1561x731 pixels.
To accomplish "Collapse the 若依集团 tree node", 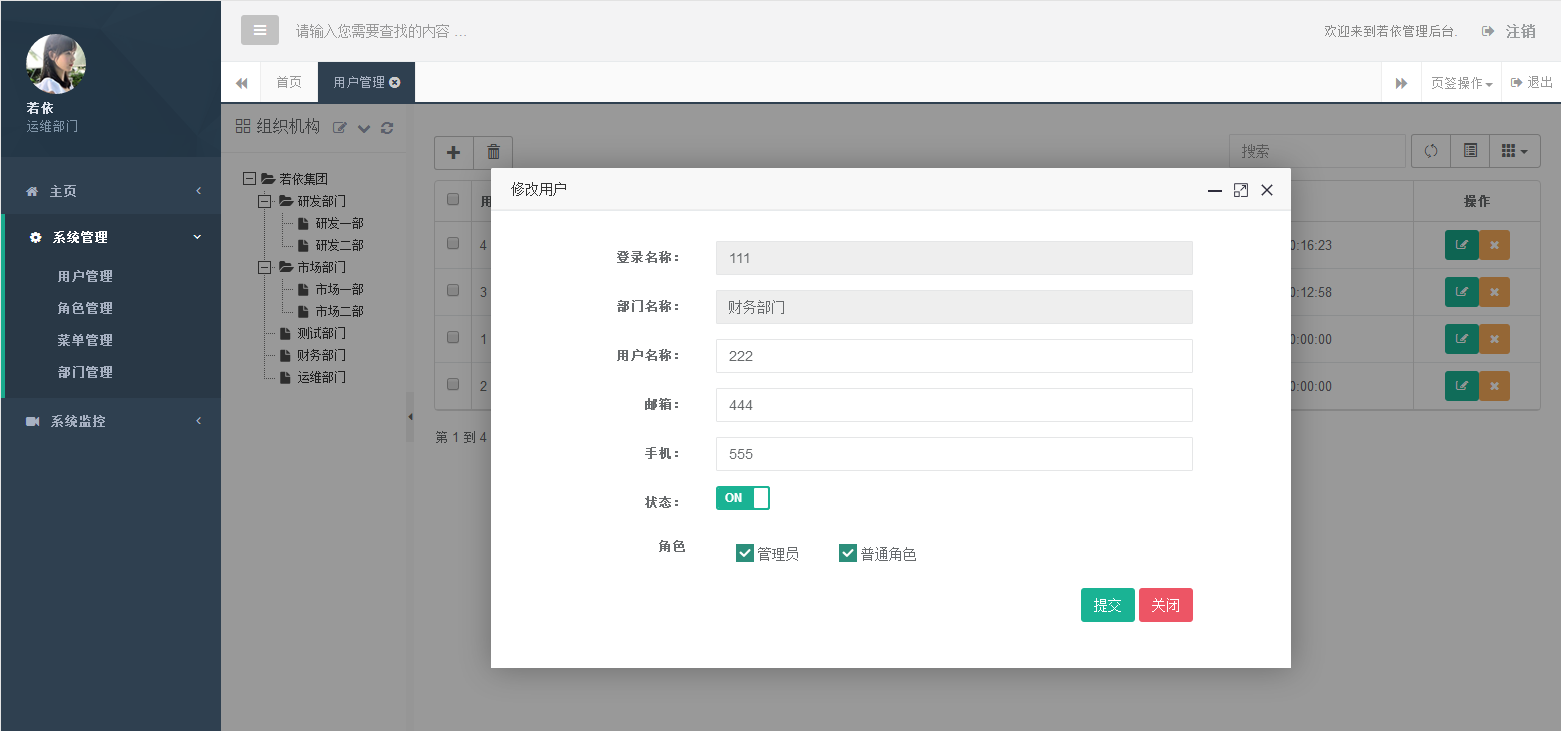I will tap(249, 178).
